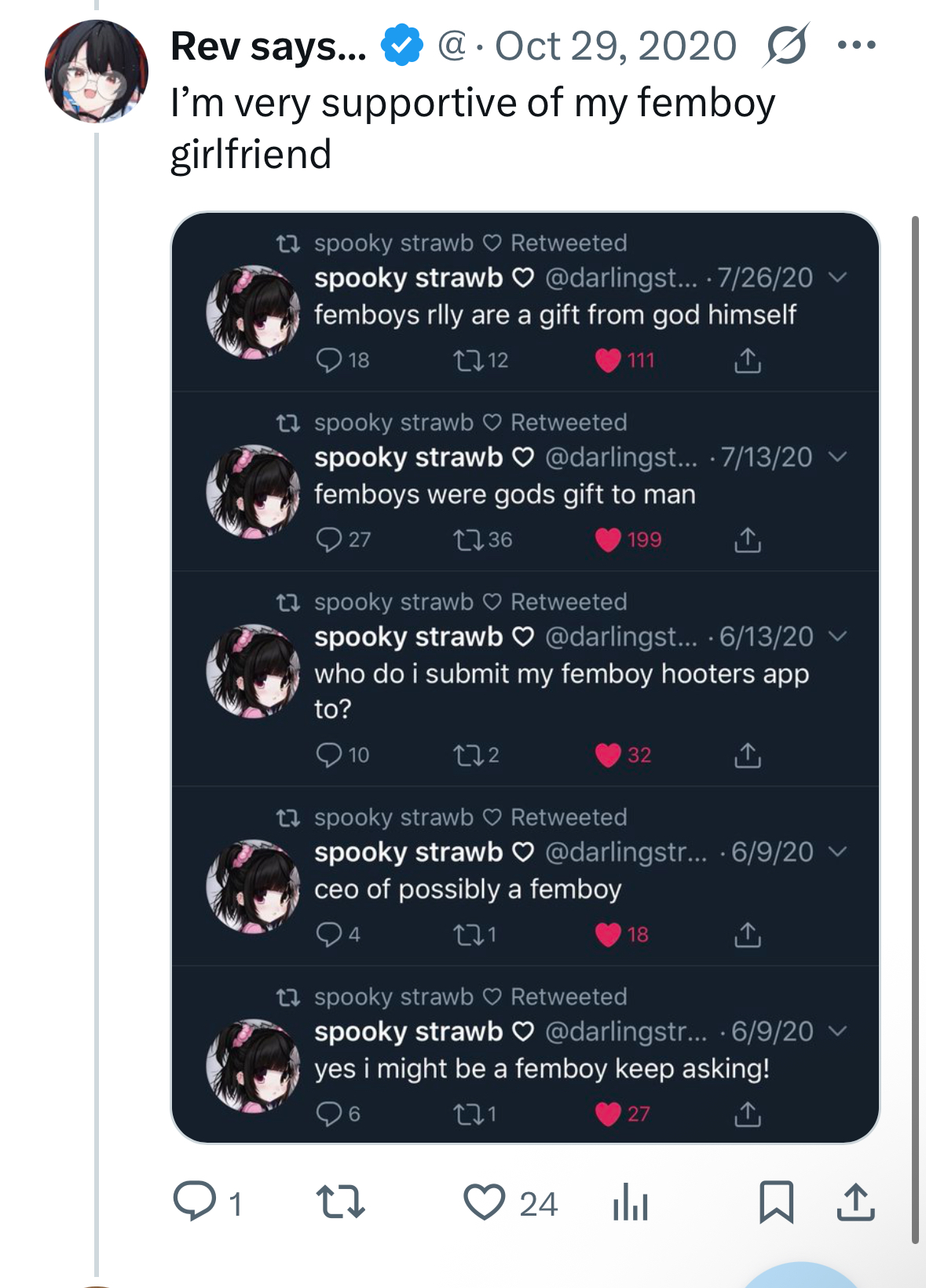Bookmark this tweet
This screenshot has height=1288, width=926.
[776, 1202]
